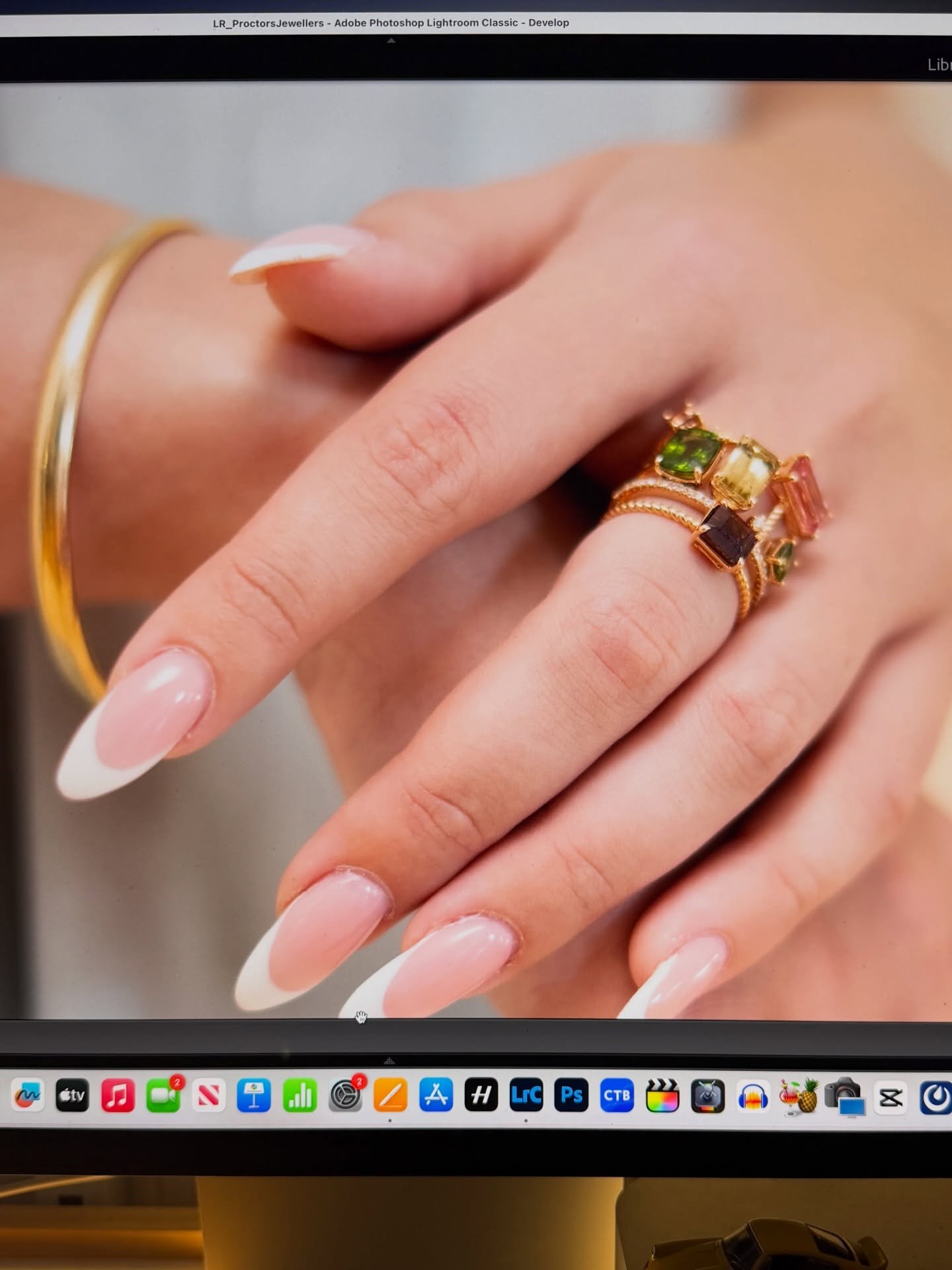The width and height of the screenshot is (952, 1270).
Task: Open the Compressor app icon
Action: click(707, 1096)
